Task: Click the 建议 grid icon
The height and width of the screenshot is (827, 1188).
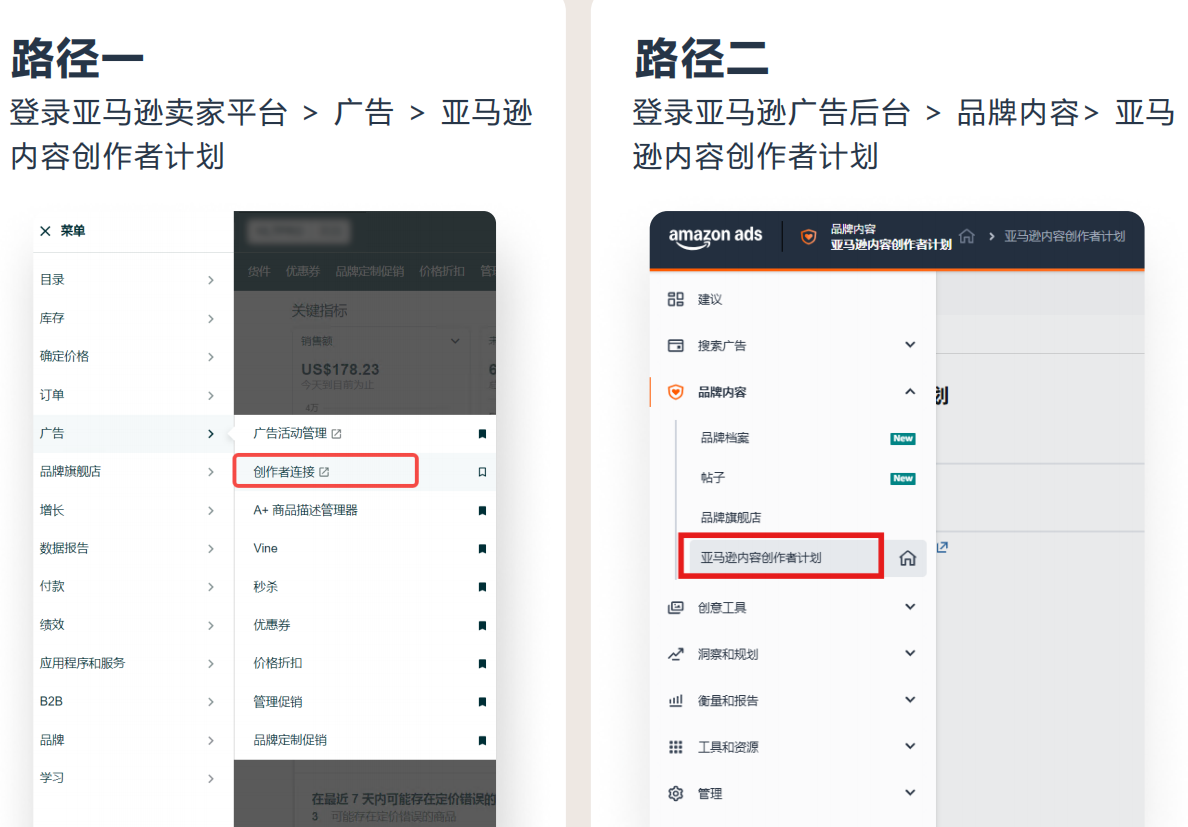Action: click(x=675, y=298)
